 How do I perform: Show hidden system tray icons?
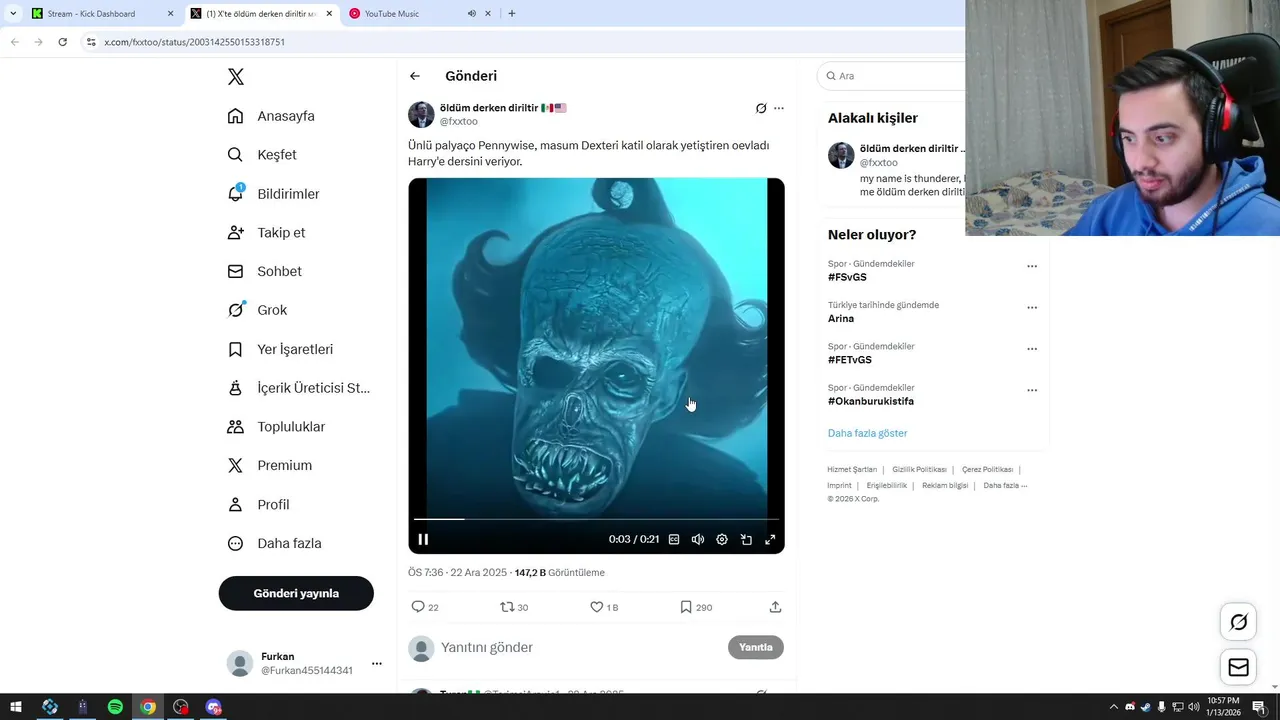coord(1115,707)
